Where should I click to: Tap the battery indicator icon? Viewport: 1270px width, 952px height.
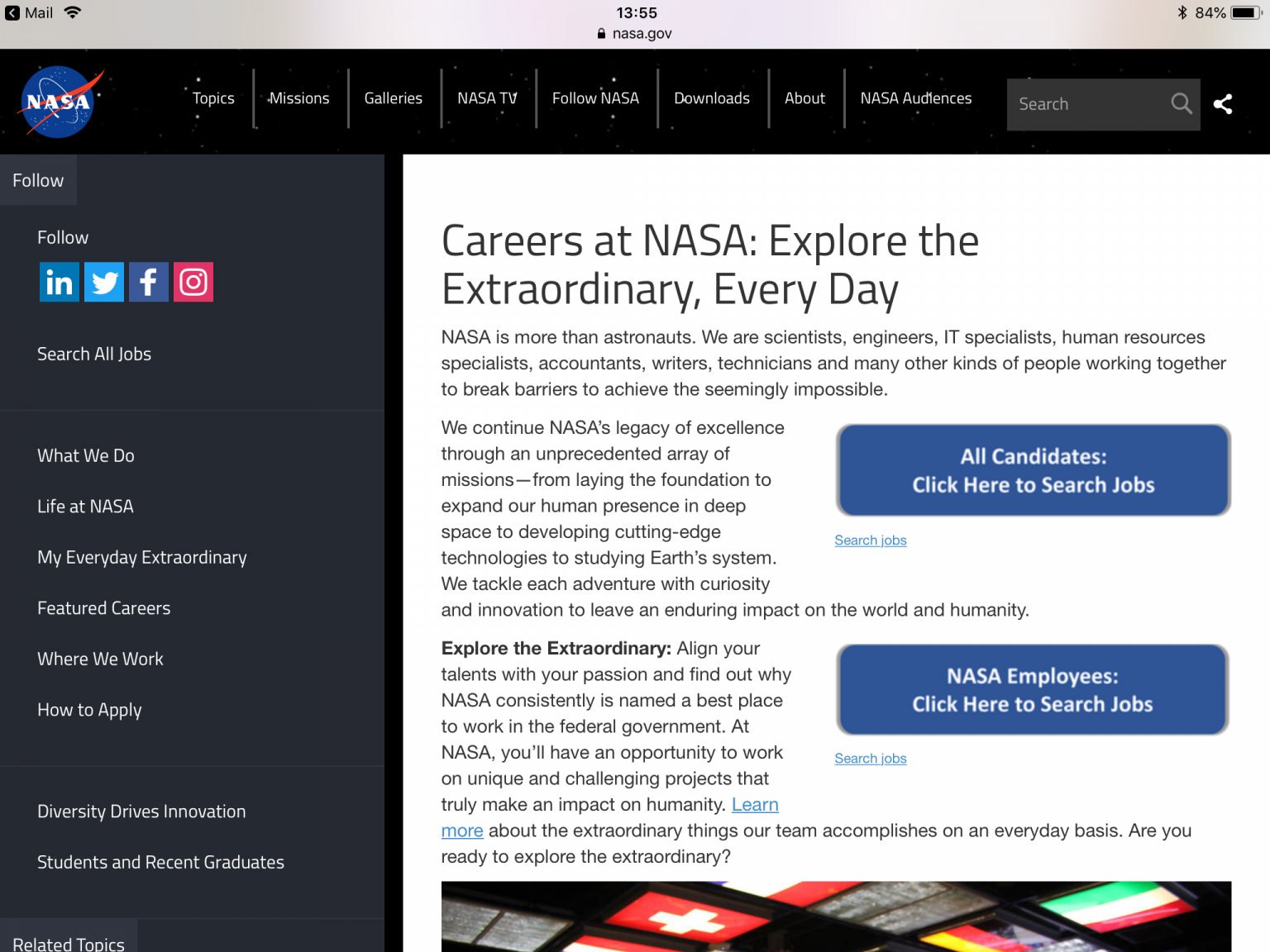(1246, 13)
